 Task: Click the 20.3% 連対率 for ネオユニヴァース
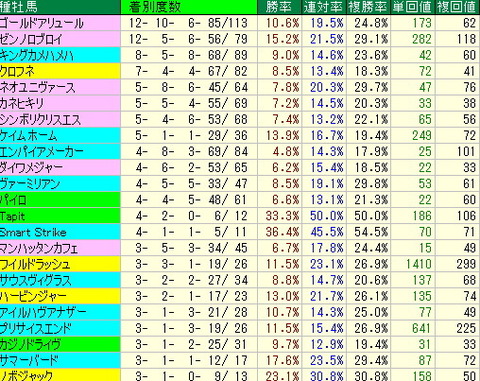pos(327,87)
